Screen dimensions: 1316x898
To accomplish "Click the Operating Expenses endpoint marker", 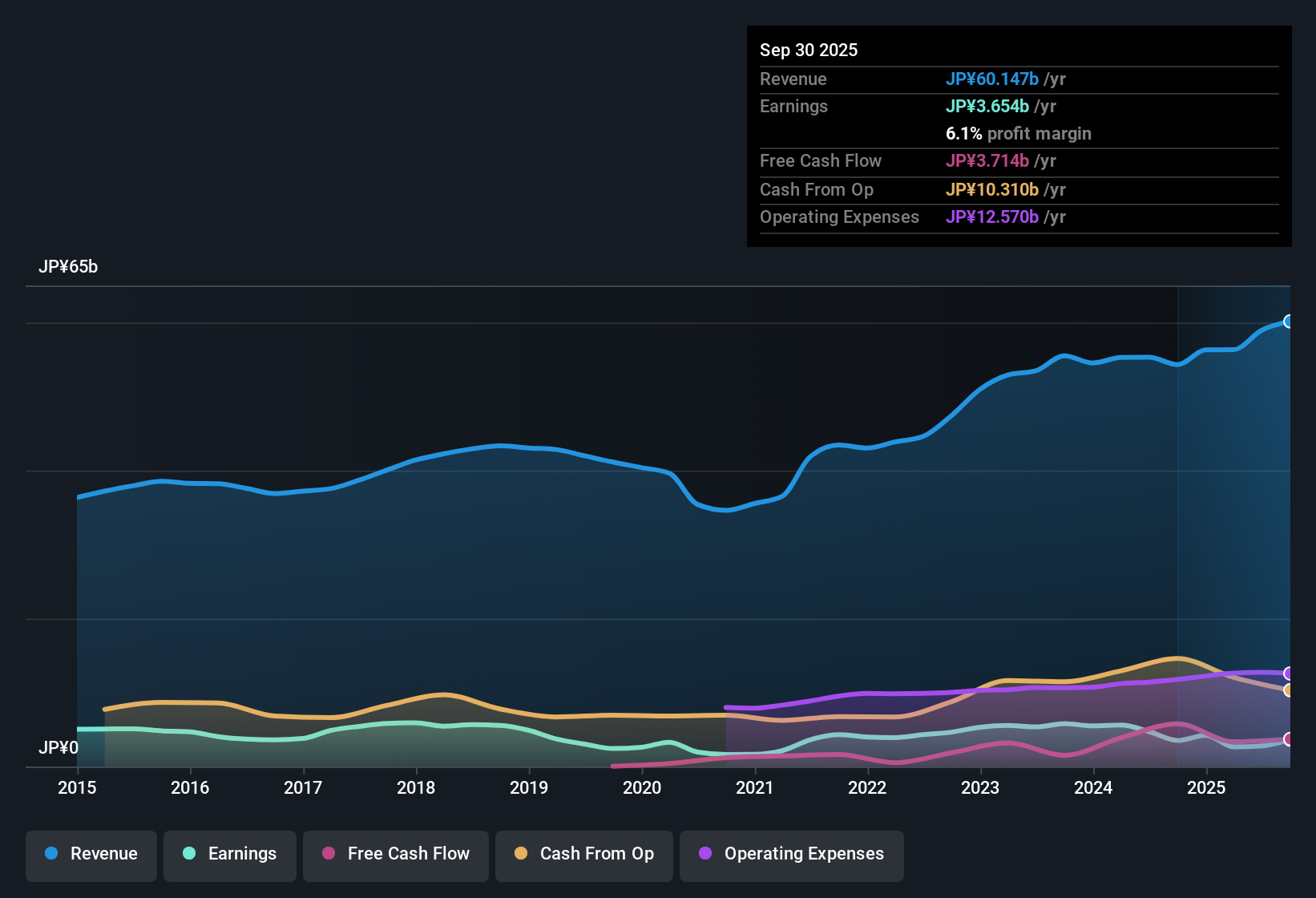I will 1289,673.
